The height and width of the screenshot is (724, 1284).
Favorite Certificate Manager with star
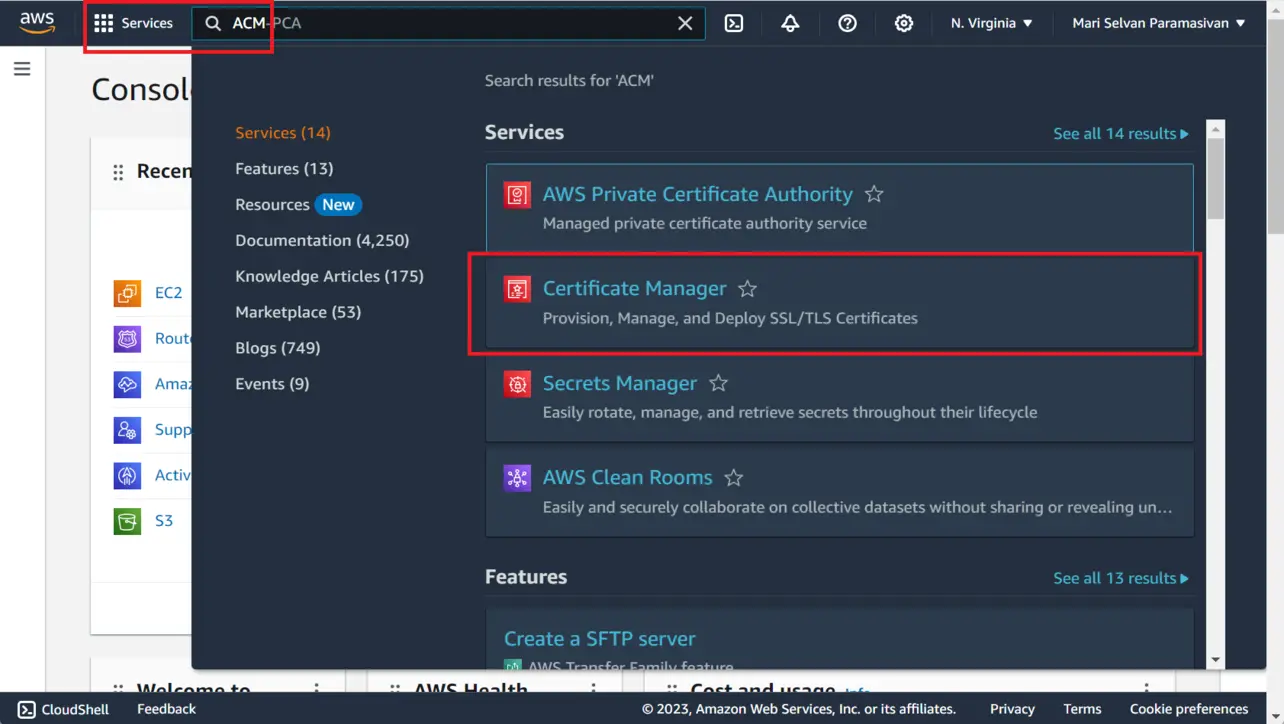(747, 289)
